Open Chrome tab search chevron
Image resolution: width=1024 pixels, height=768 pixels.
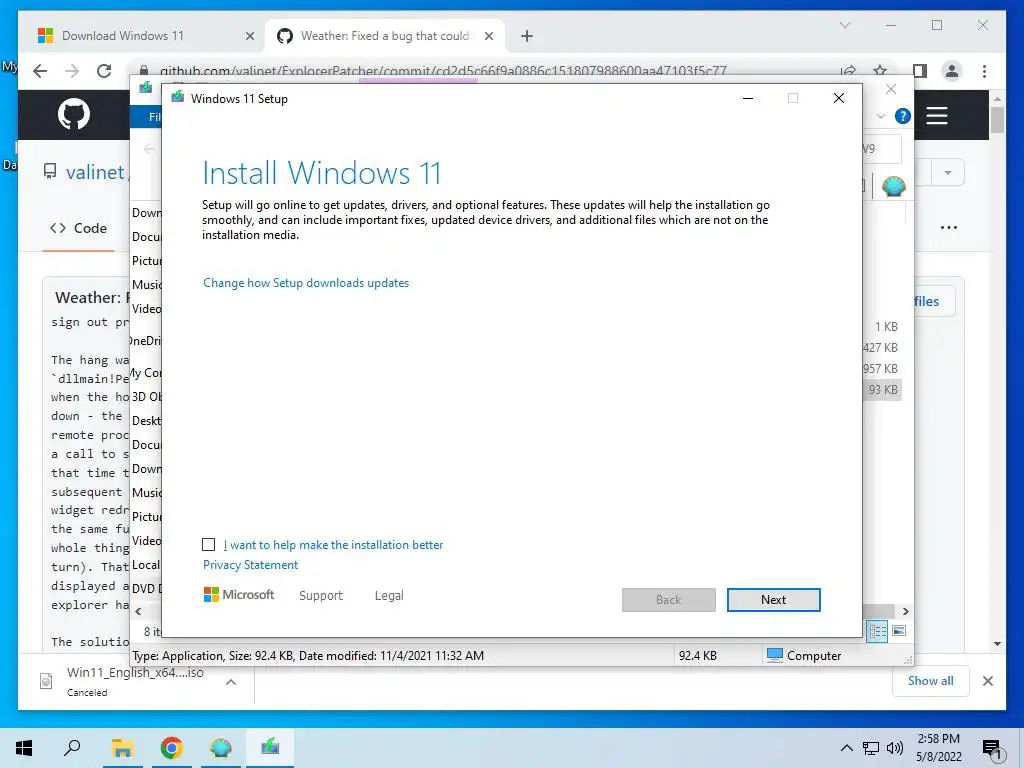[x=844, y=25]
